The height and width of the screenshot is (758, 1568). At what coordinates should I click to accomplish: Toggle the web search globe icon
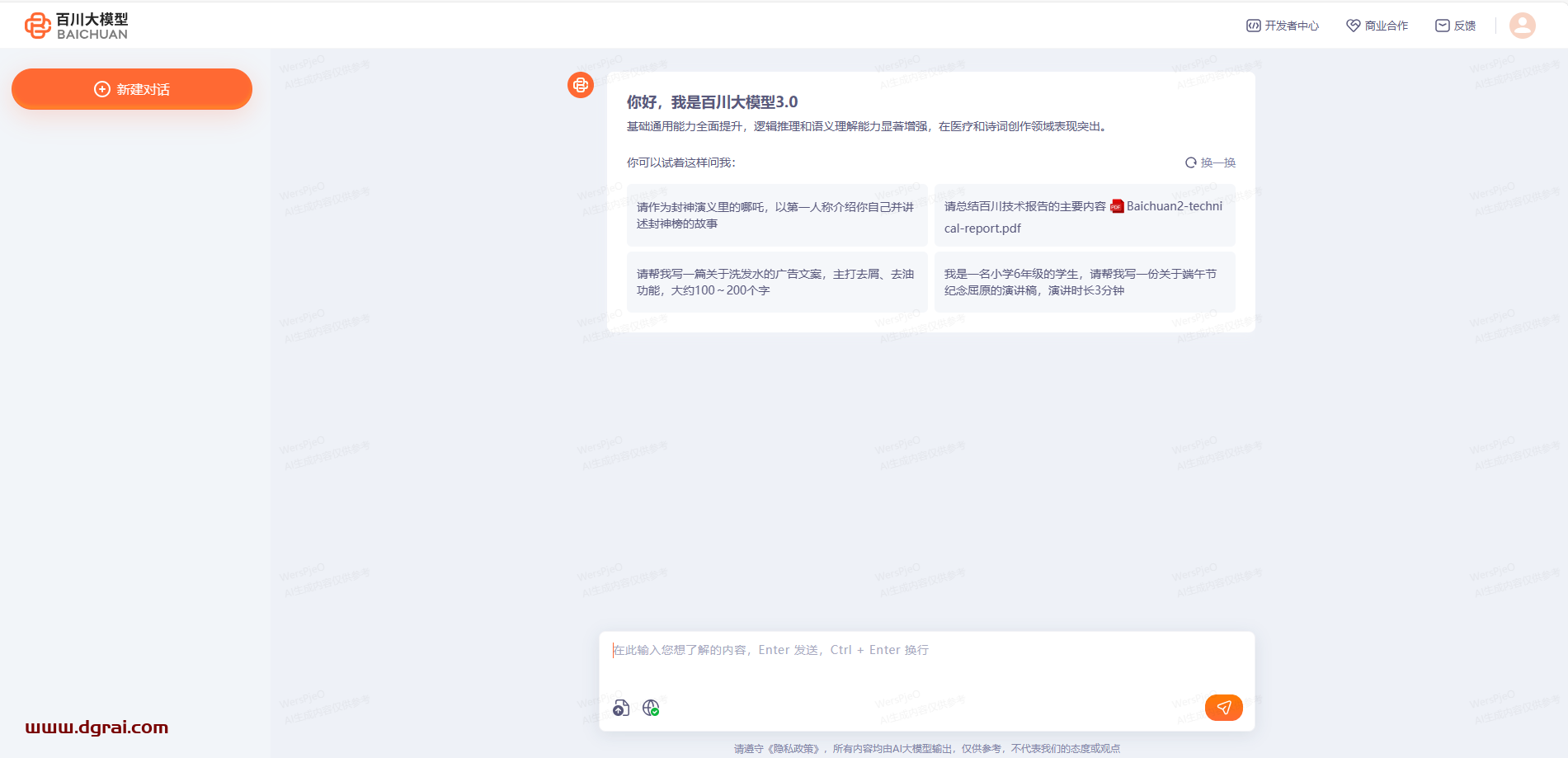point(651,708)
